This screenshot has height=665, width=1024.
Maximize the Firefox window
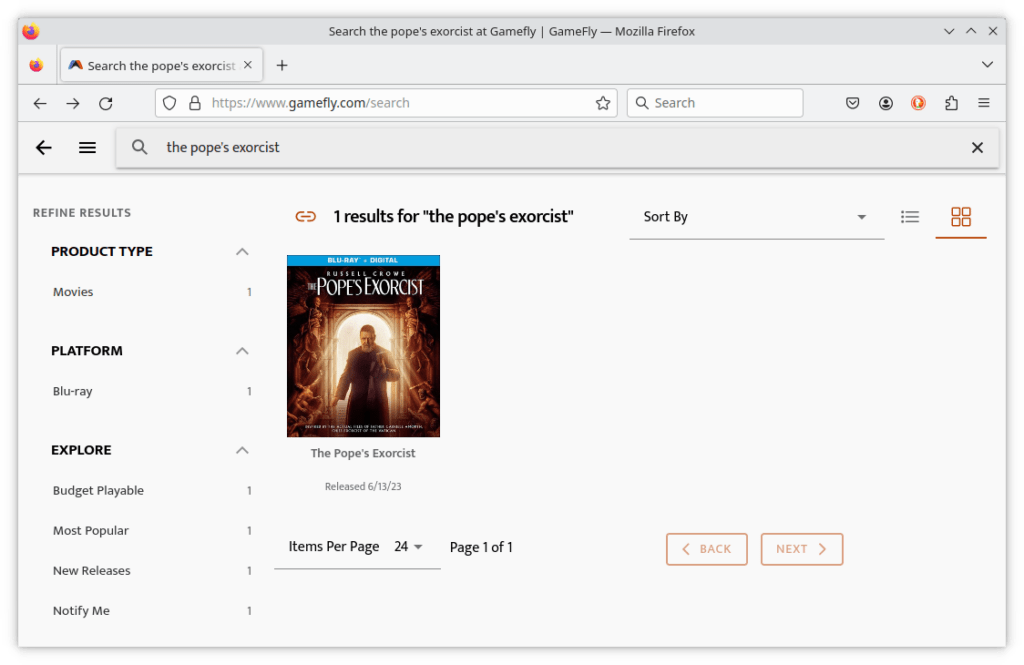pyautogui.click(x=971, y=31)
